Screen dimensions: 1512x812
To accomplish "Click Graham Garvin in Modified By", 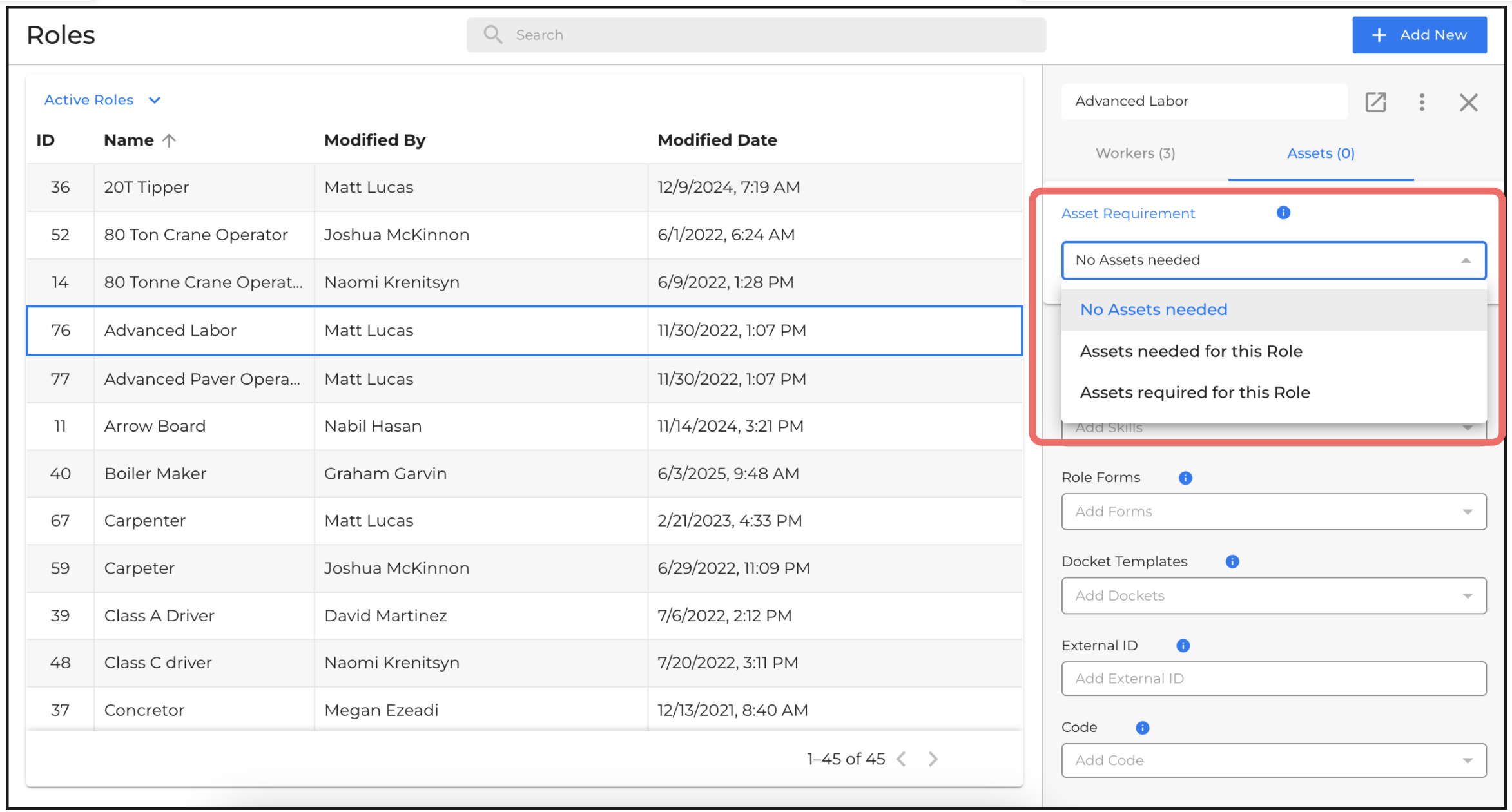I will [x=385, y=474].
